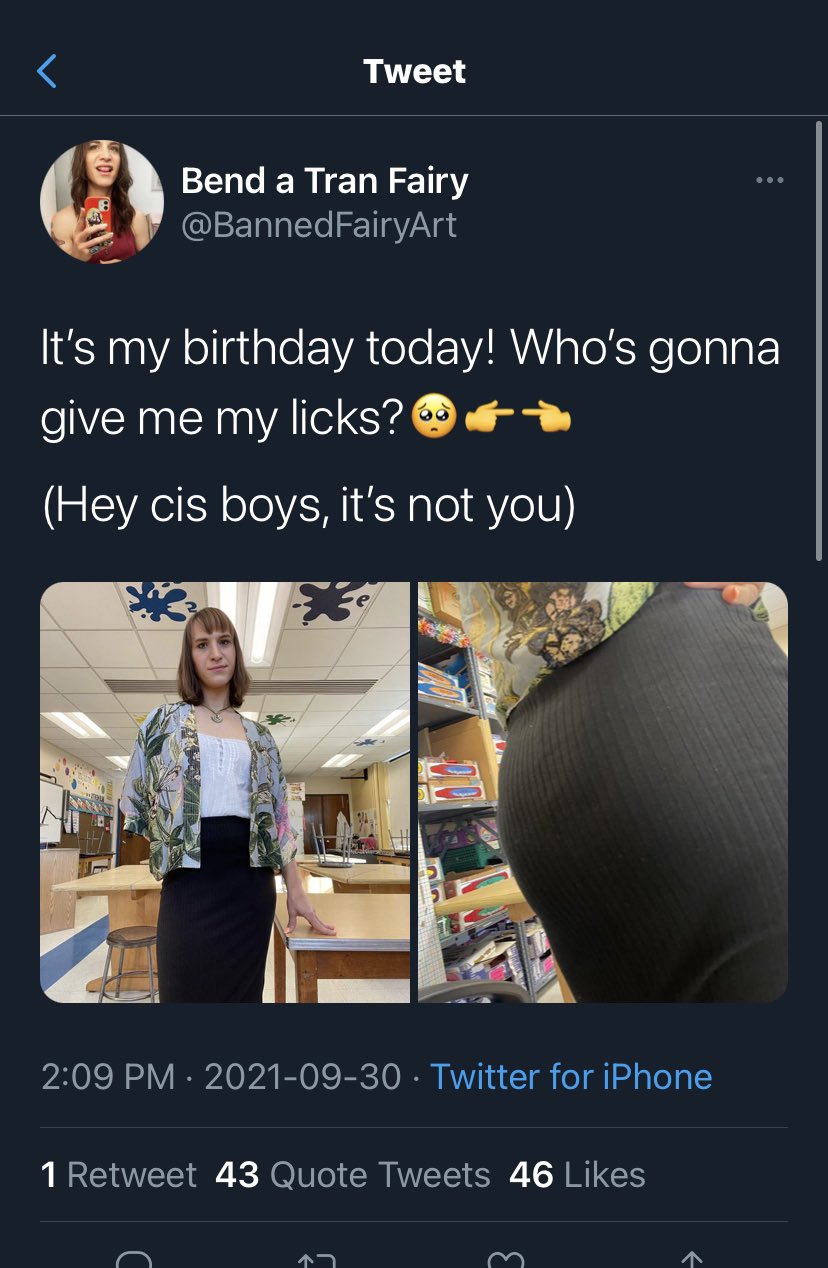Viewport: 828px width, 1268px height.
Task: Tap display name Bend a Tran Fairy
Action: click(325, 181)
